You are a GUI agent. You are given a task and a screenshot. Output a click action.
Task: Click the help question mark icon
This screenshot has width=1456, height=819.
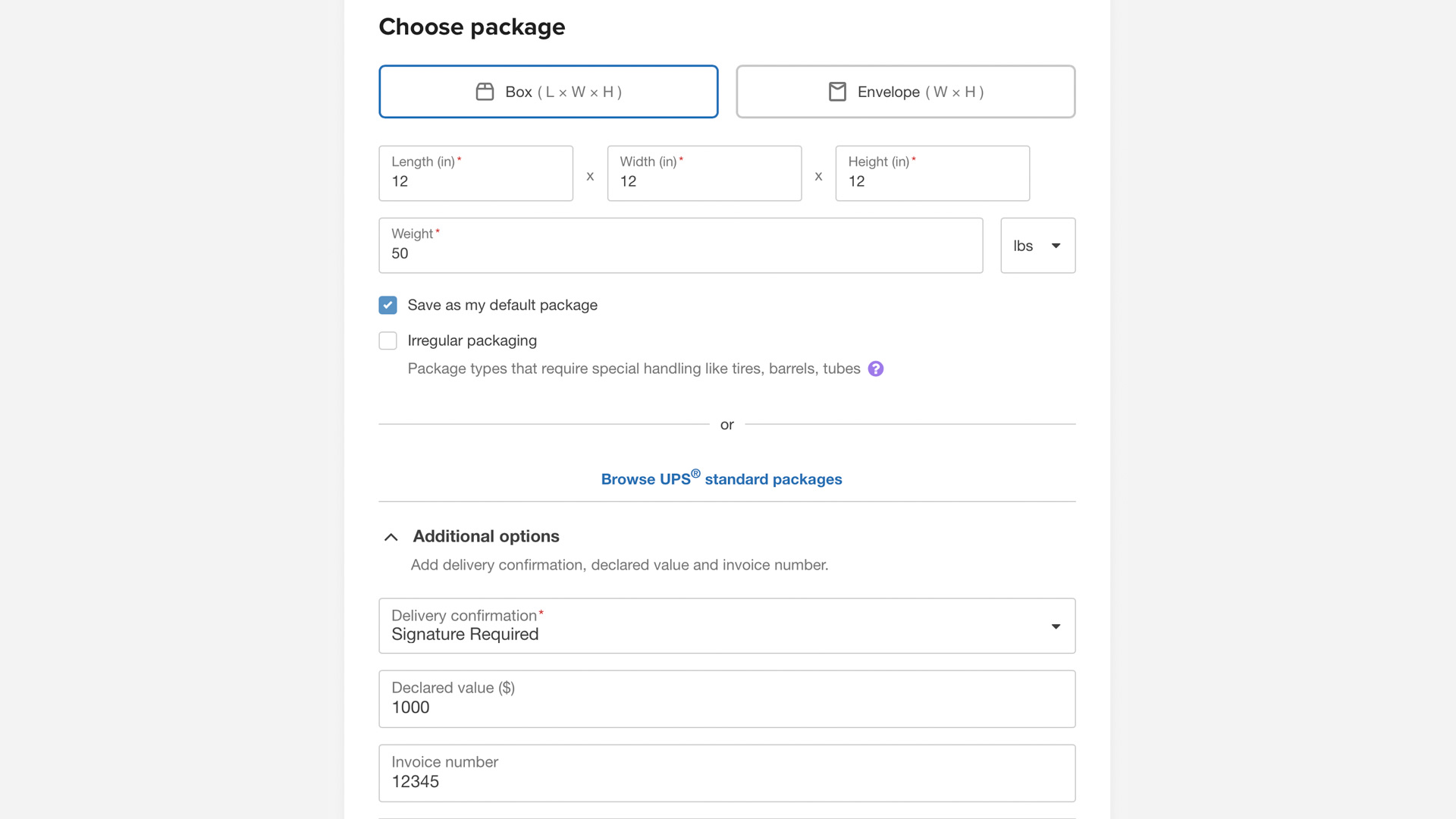tap(875, 368)
